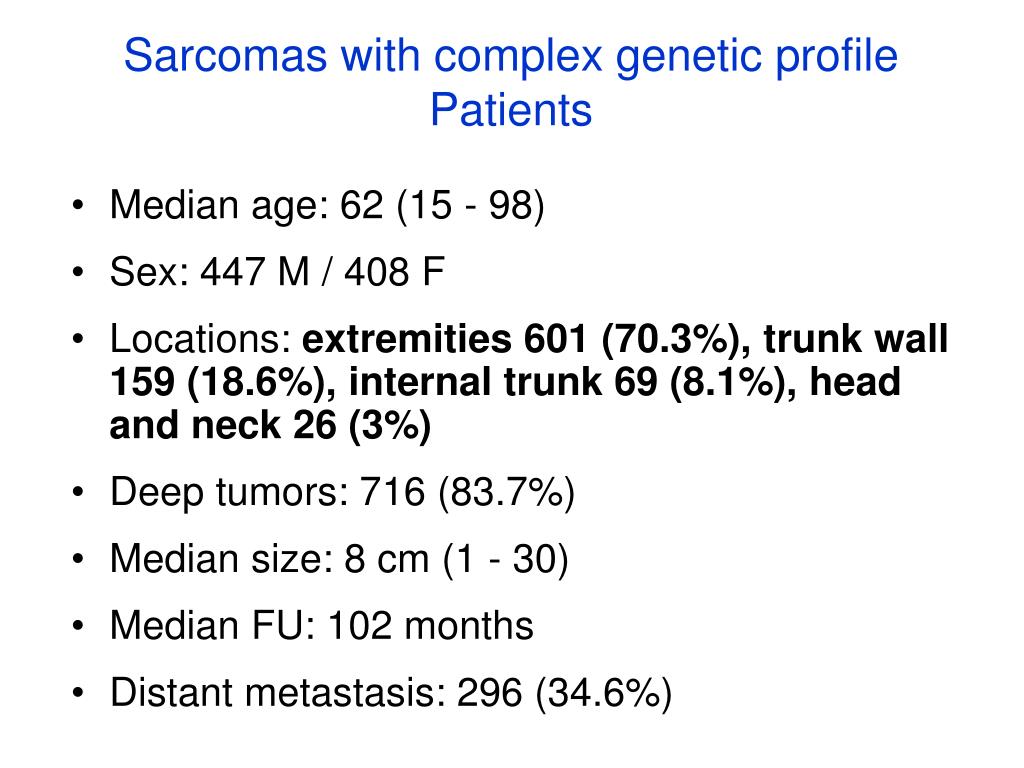Click the bullet point before 'Median age'
Screen dimensions: 1024x768
78,206
